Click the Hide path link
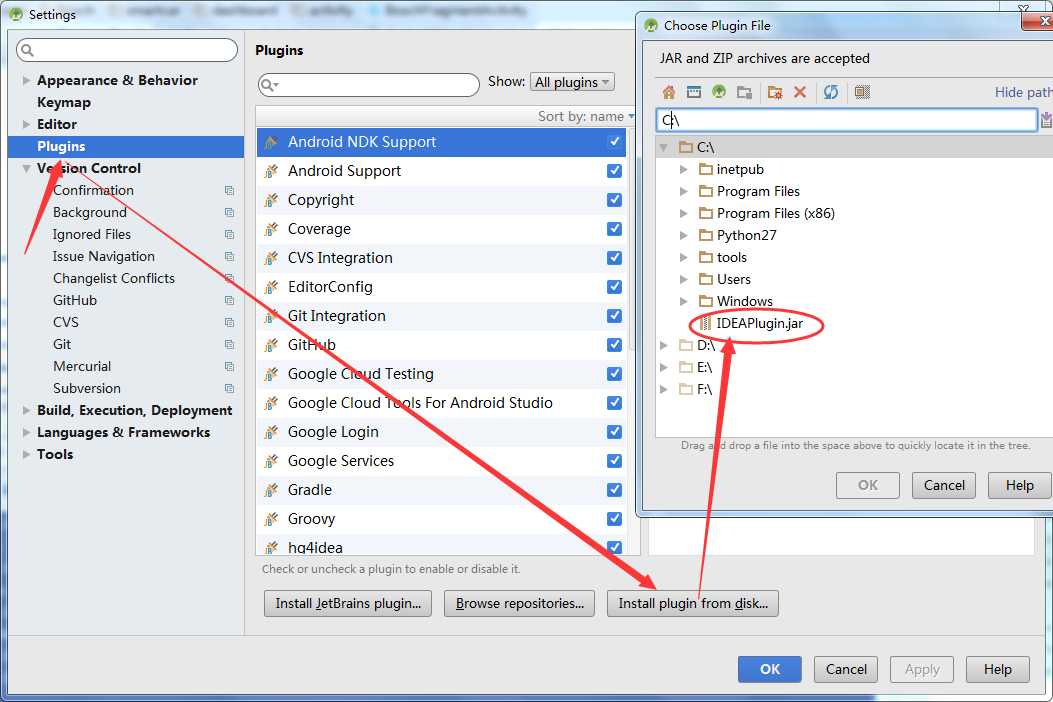 [x=1023, y=93]
